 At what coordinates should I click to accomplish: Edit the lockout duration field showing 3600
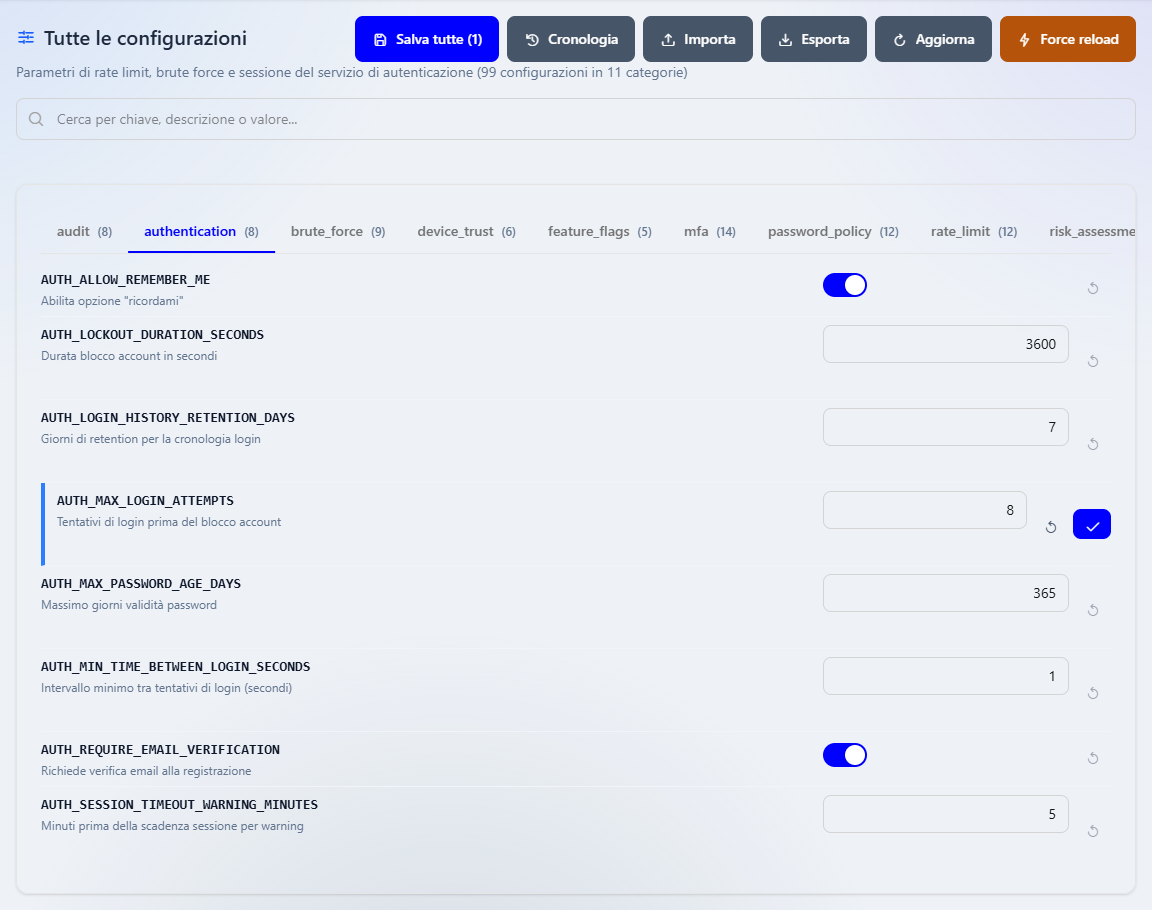tap(946, 344)
